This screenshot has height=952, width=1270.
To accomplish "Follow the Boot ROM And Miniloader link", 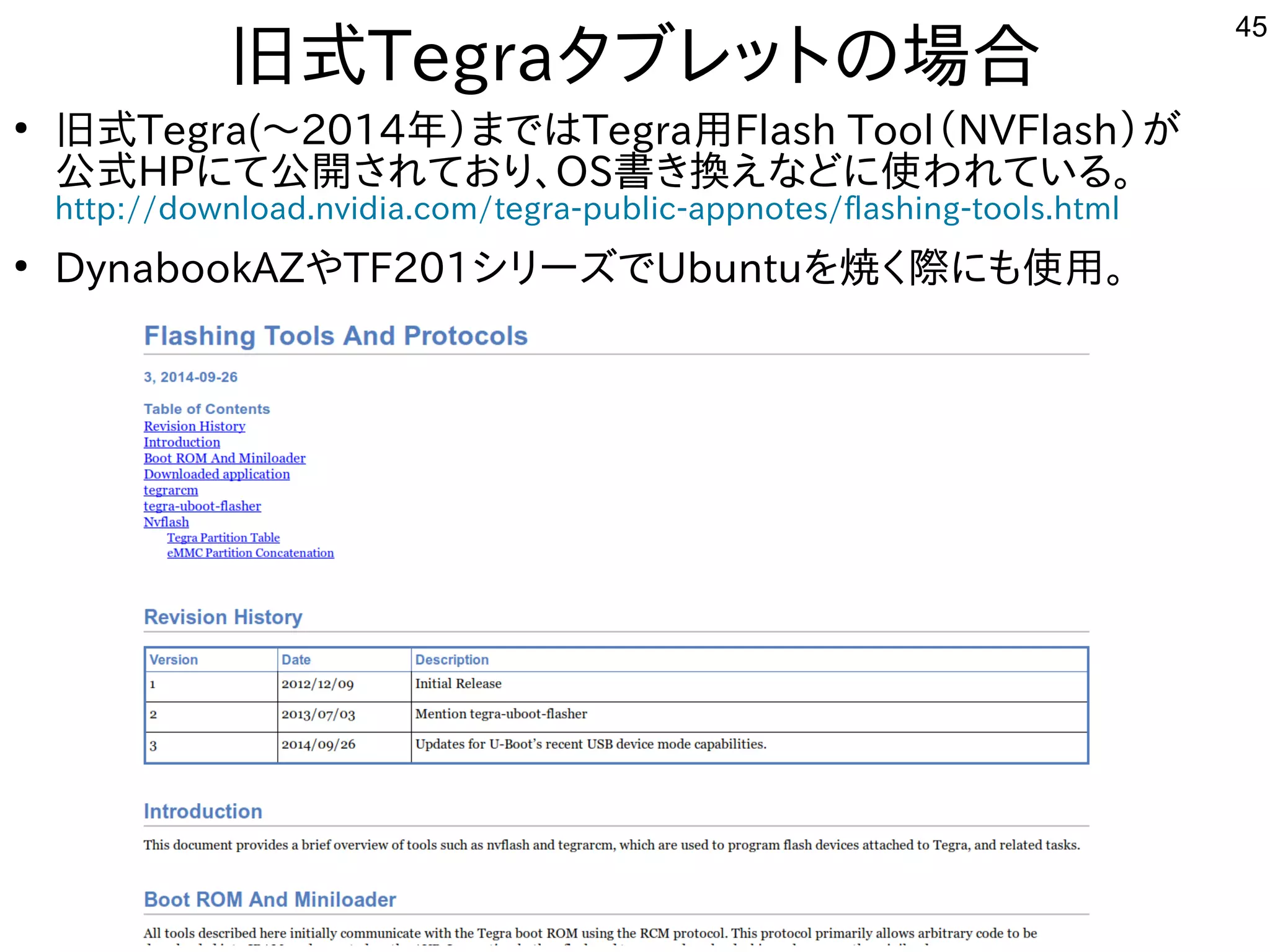I will [x=224, y=458].
